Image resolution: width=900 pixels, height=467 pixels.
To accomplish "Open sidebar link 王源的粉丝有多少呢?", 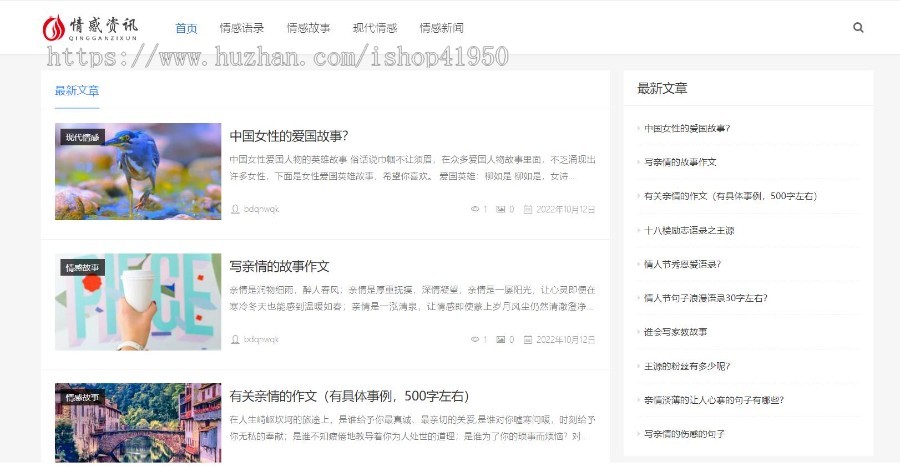I will pos(686,367).
